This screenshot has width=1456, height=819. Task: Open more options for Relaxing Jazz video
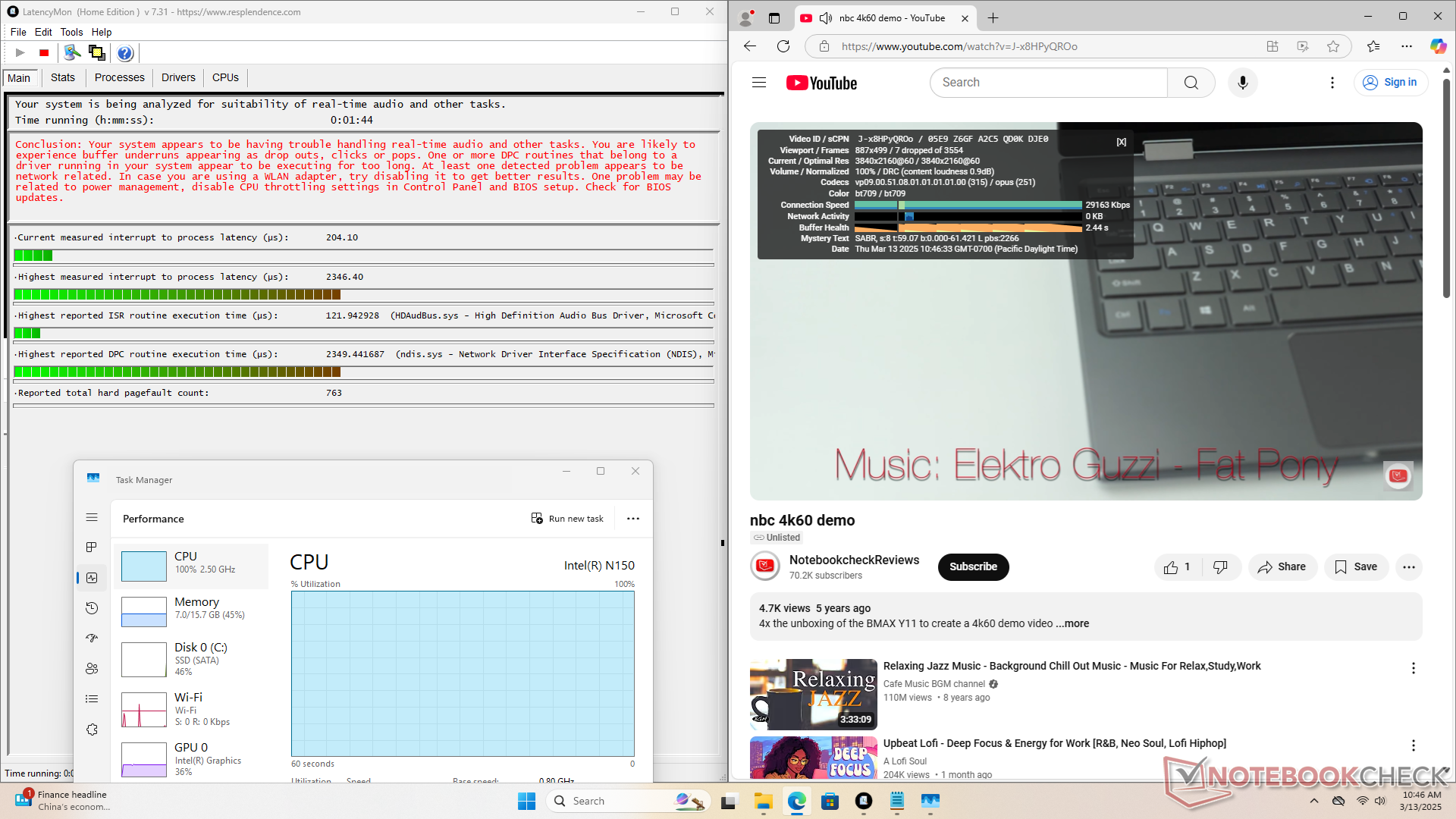click(x=1413, y=668)
